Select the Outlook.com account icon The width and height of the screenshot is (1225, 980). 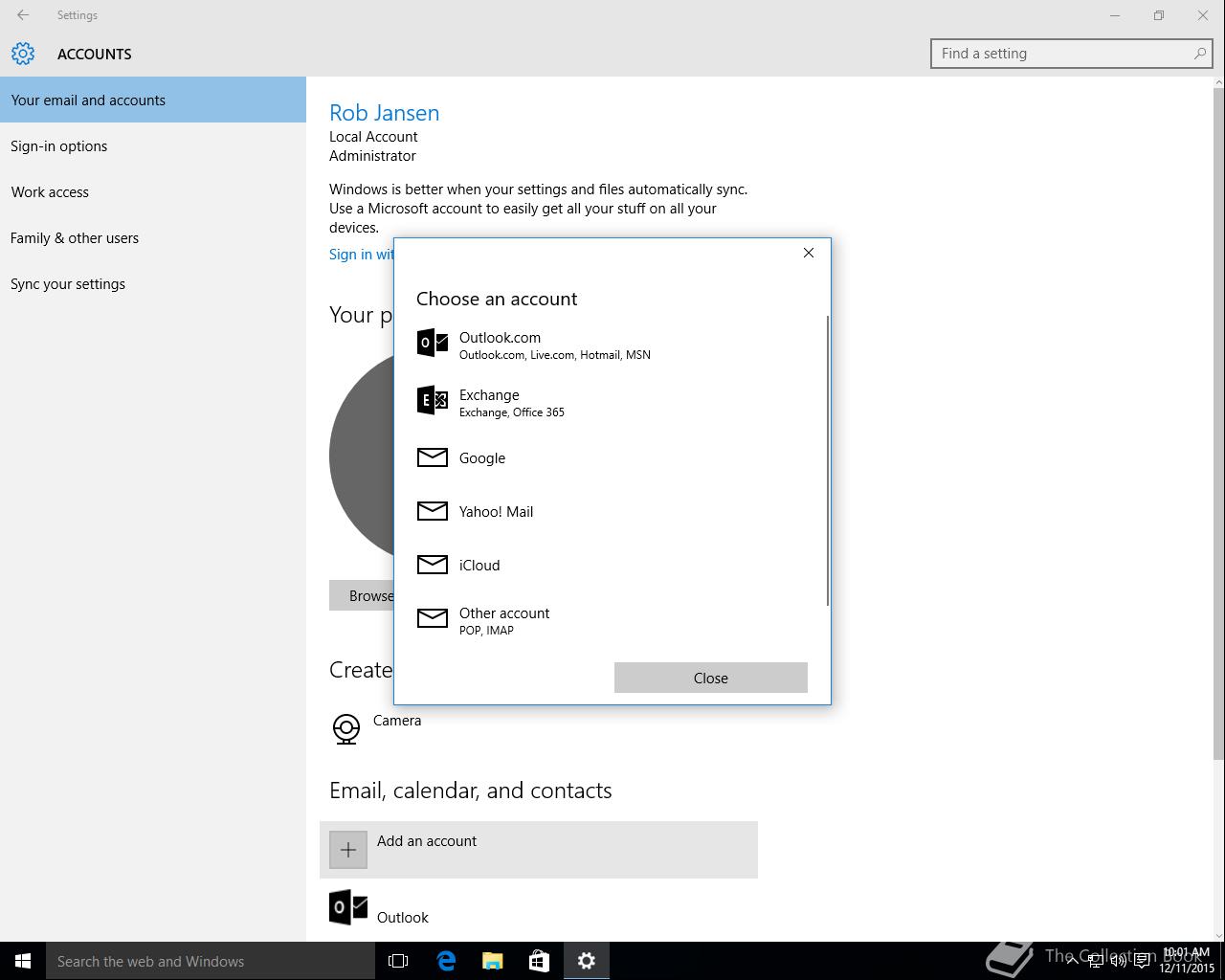(x=433, y=343)
